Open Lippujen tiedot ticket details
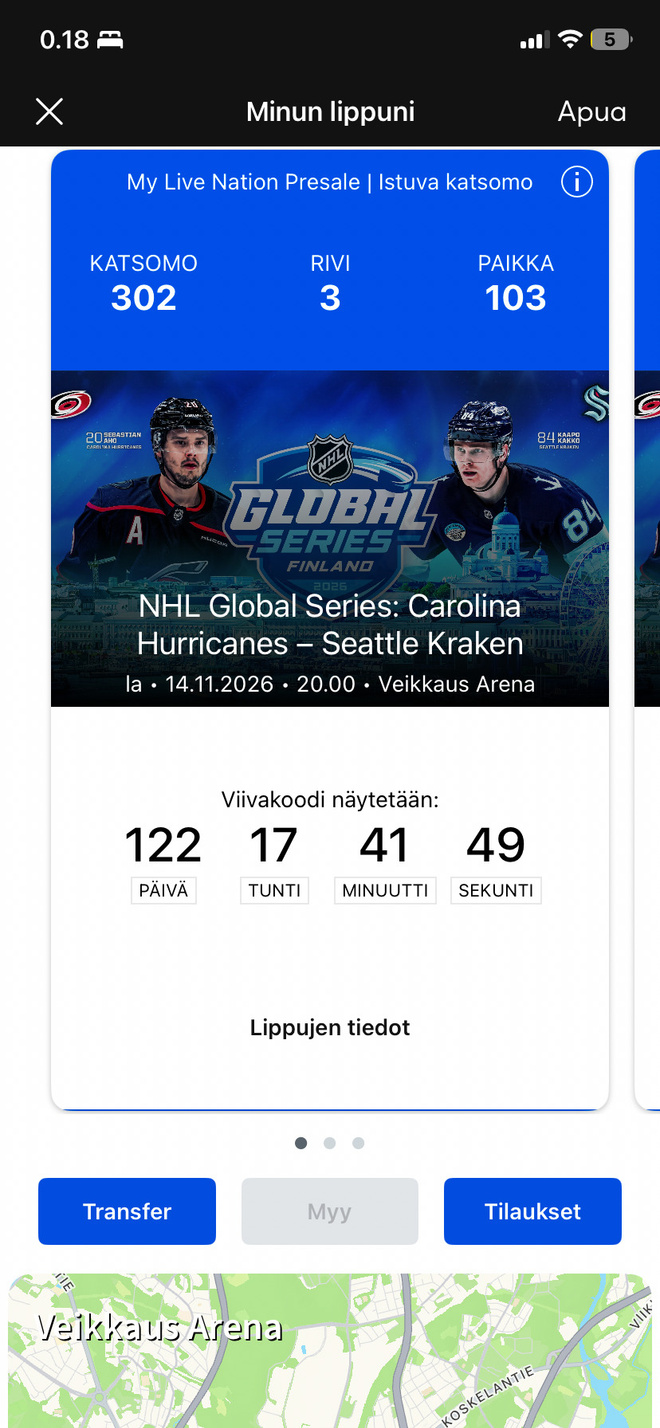Viewport: 660px width, 1428px height. 330,1027
